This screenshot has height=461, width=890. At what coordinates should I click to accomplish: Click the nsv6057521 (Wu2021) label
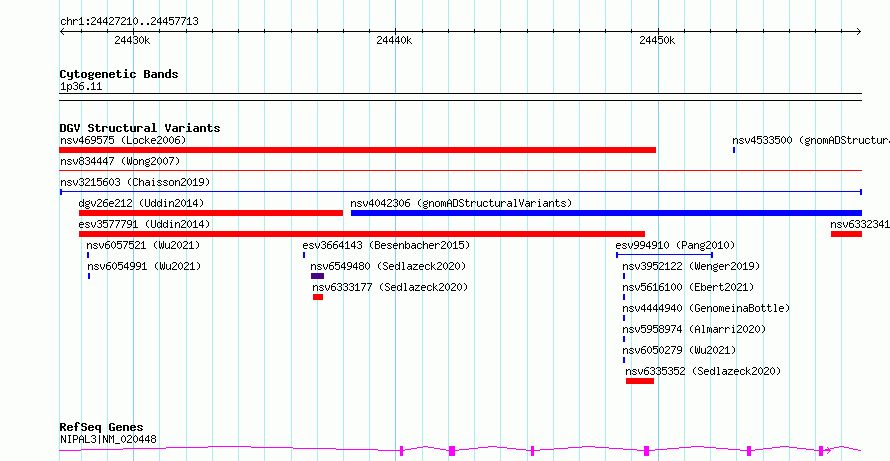143,245
